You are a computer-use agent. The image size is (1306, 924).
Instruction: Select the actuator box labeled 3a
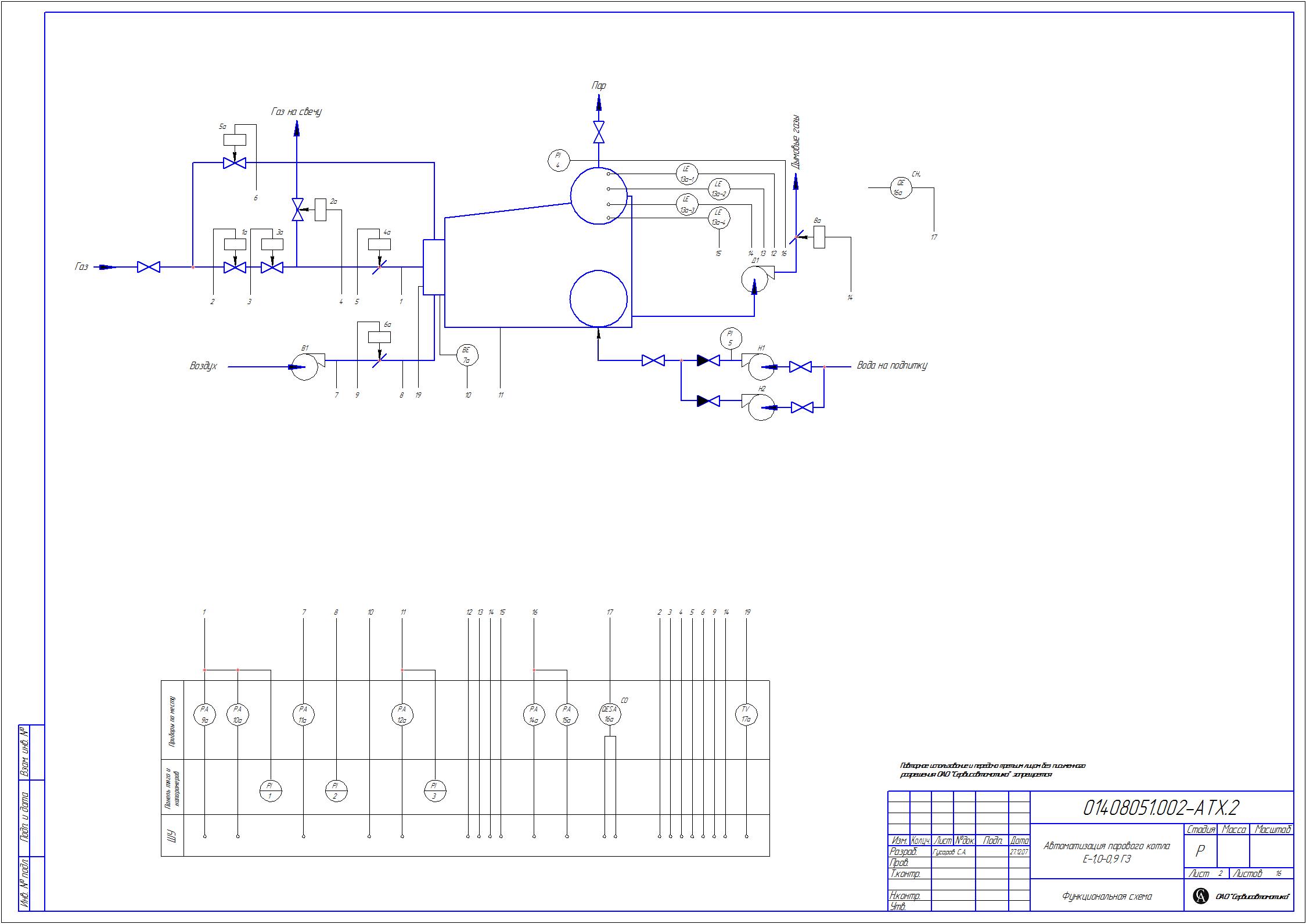272,244
